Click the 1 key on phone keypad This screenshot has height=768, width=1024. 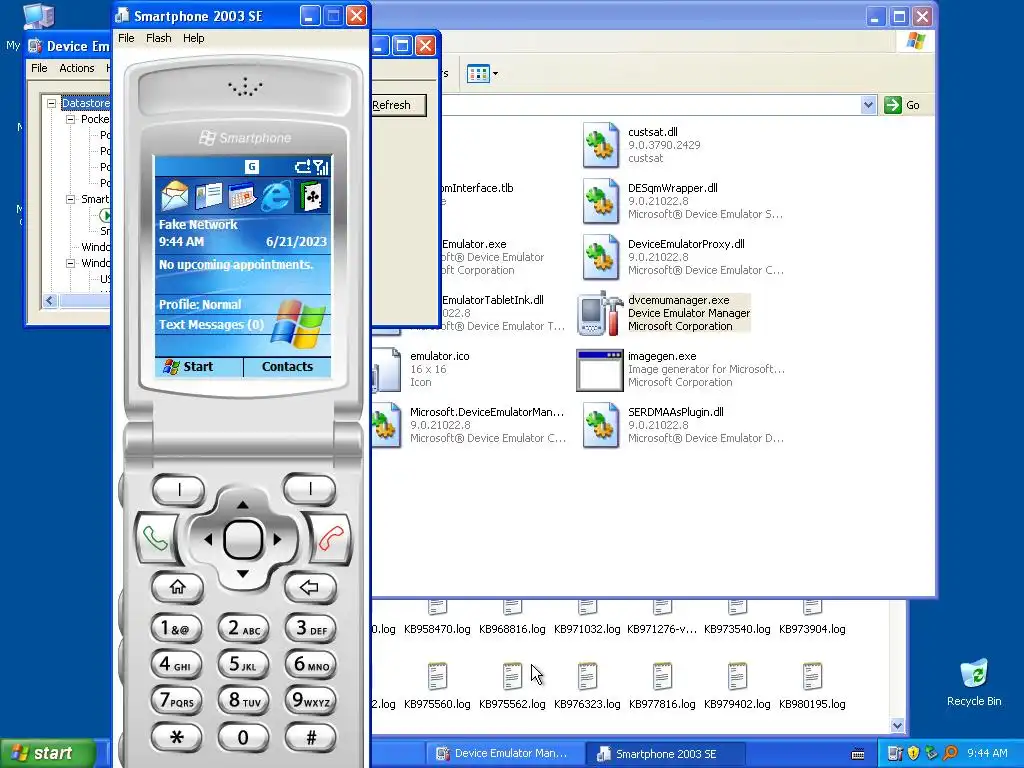pos(176,628)
